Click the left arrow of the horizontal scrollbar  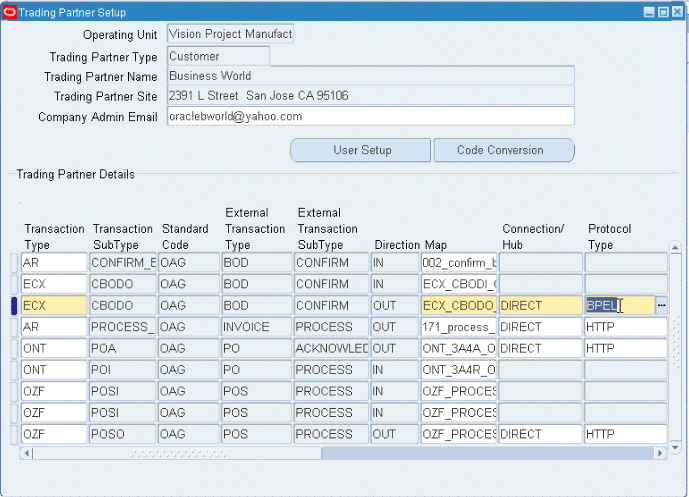tap(26, 453)
